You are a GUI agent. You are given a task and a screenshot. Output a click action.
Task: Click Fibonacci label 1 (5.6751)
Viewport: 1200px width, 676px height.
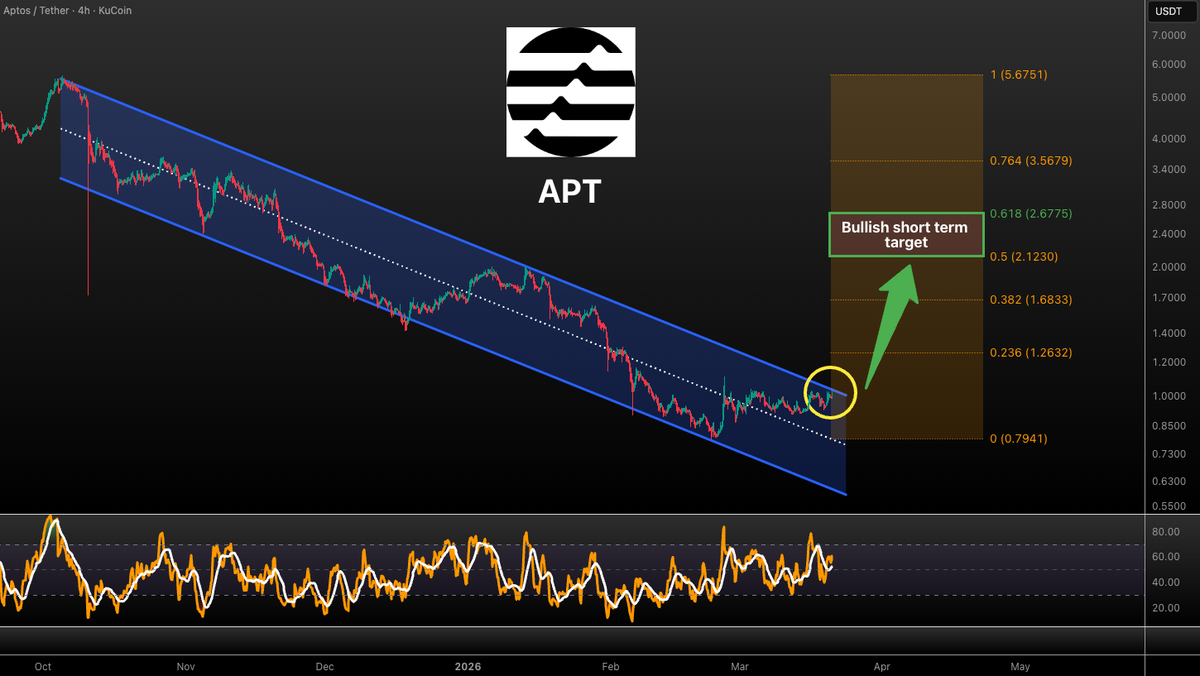click(x=1019, y=75)
